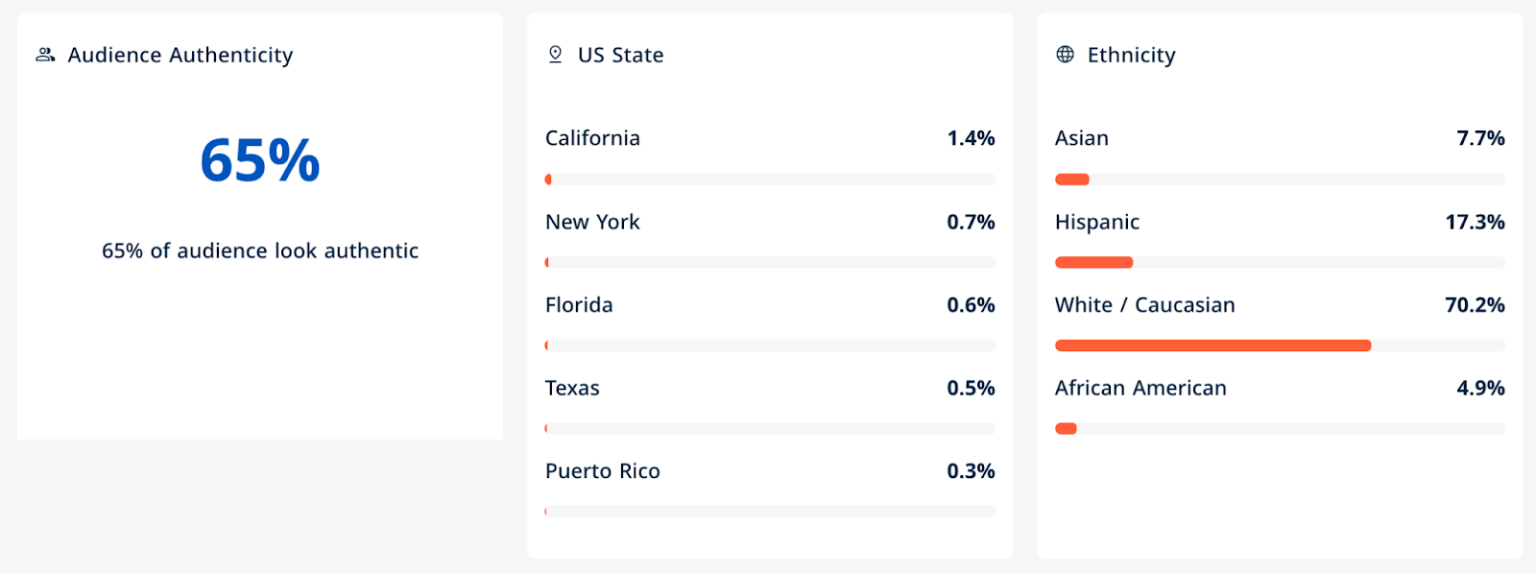Click the "65% of audience look authentic" text
1536x574 pixels.
click(x=260, y=251)
